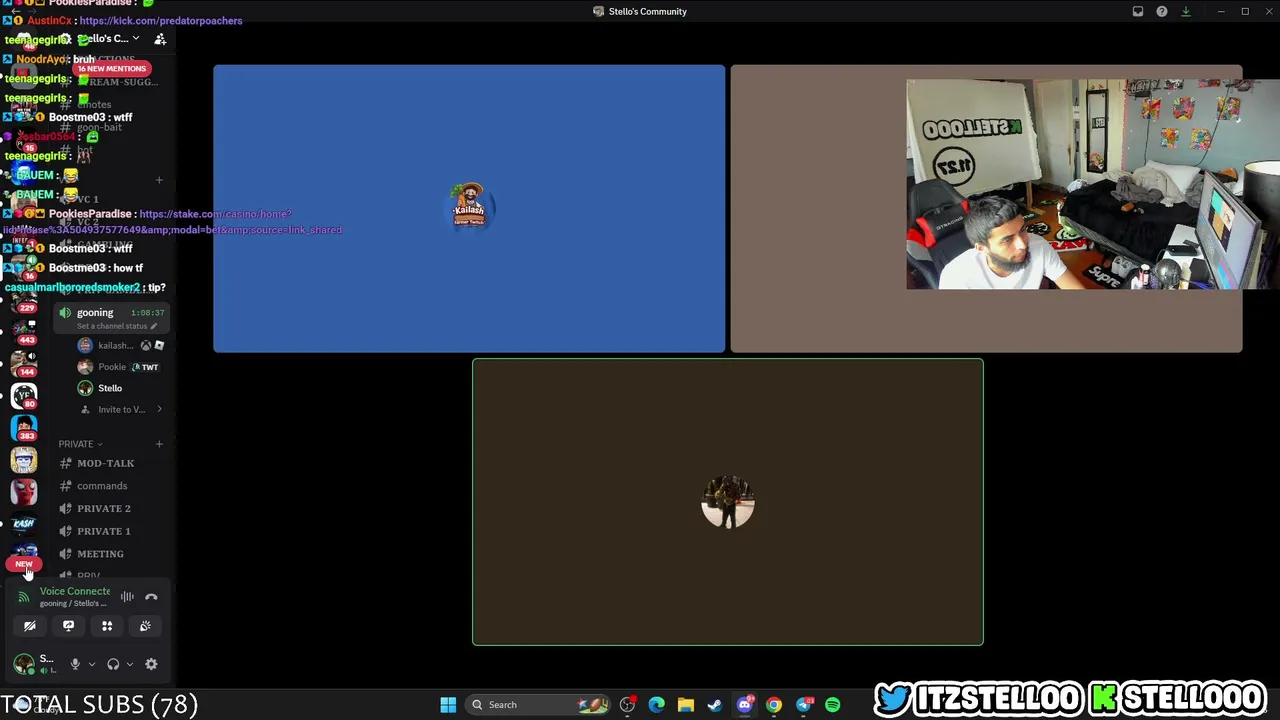Click the taskbar Search box
Image resolution: width=1280 pixels, height=720 pixels.
pyautogui.click(x=540, y=705)
